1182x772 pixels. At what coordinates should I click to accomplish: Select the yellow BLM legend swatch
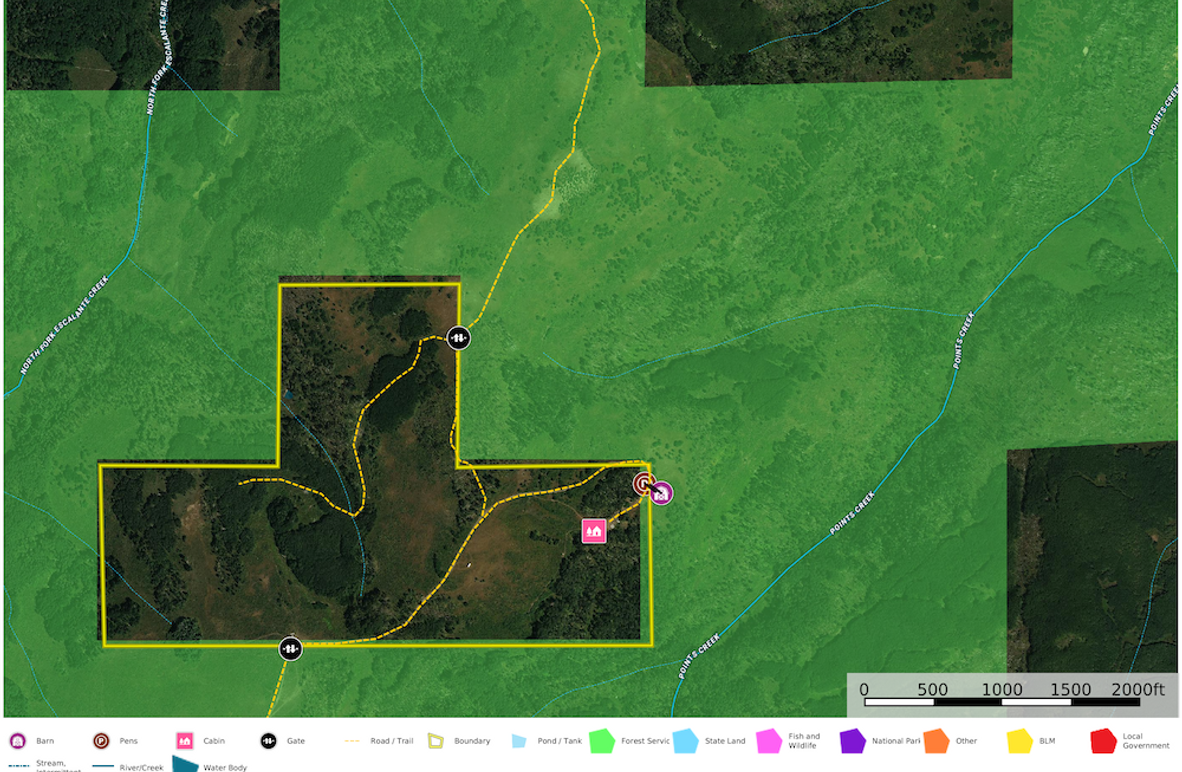pos(1019,741)
